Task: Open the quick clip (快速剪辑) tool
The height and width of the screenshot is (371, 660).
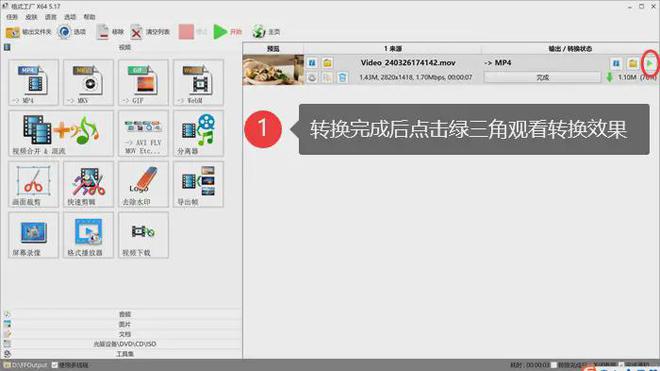Action: coord(88,184)
